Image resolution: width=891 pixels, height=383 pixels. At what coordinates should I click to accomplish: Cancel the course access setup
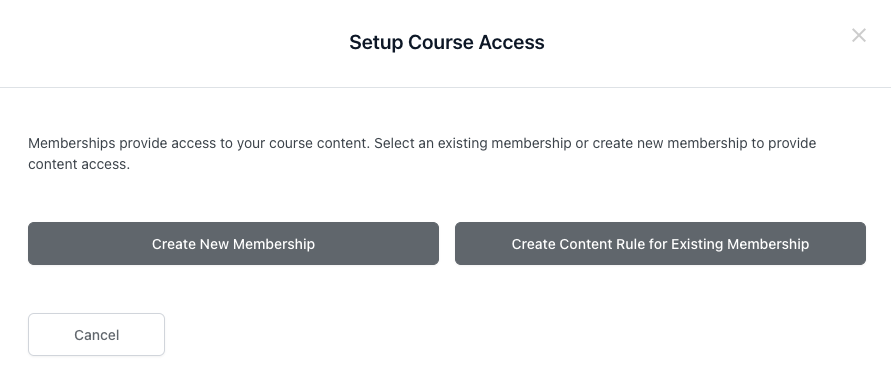point(97,335)
